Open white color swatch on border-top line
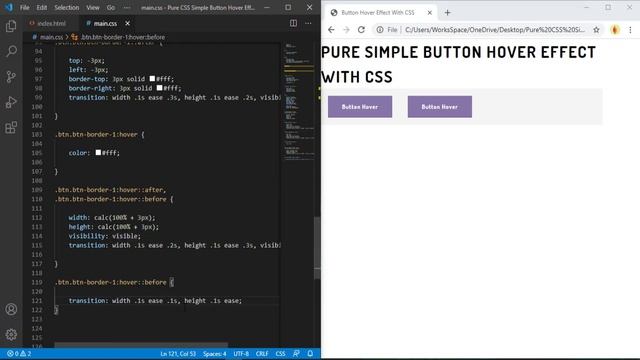This screenshot has width=640, height=360. [152, 79]
